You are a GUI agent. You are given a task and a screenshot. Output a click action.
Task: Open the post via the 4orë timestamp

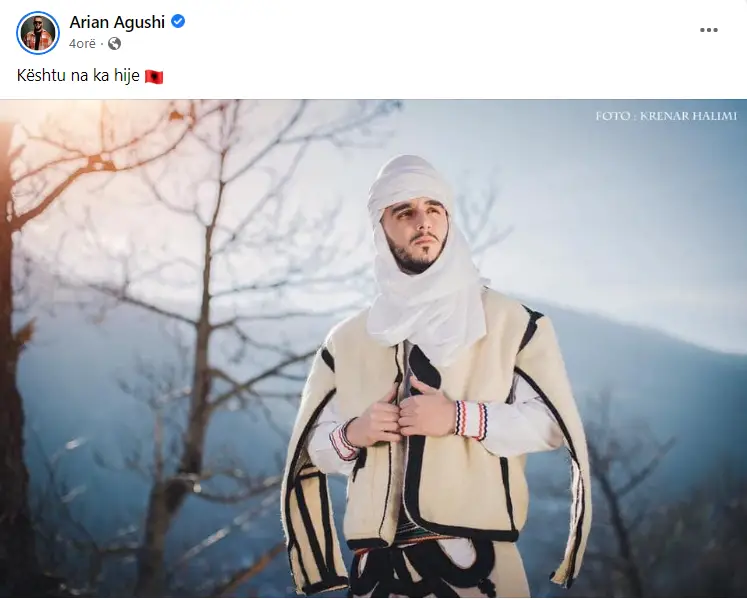(82, 44)
